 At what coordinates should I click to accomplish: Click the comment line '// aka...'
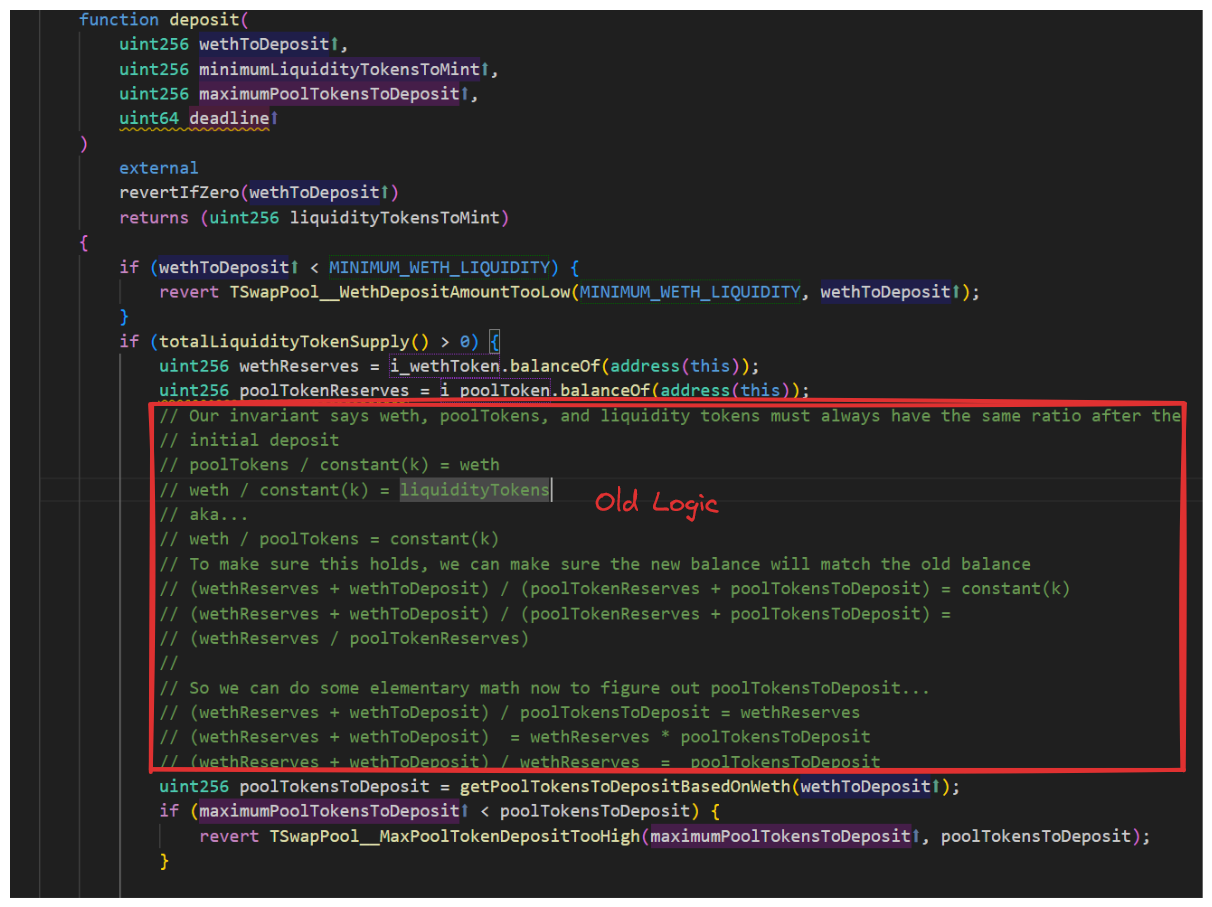click(204, 514)
